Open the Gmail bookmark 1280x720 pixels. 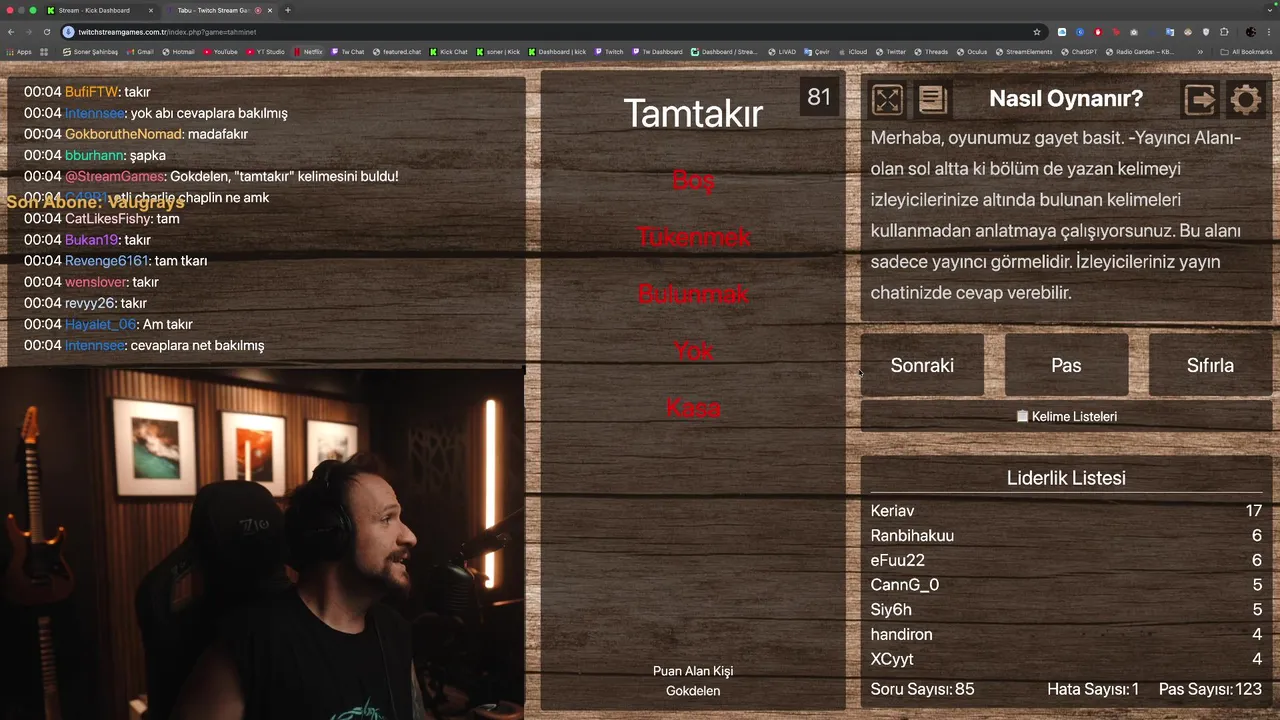click(140, 51)
